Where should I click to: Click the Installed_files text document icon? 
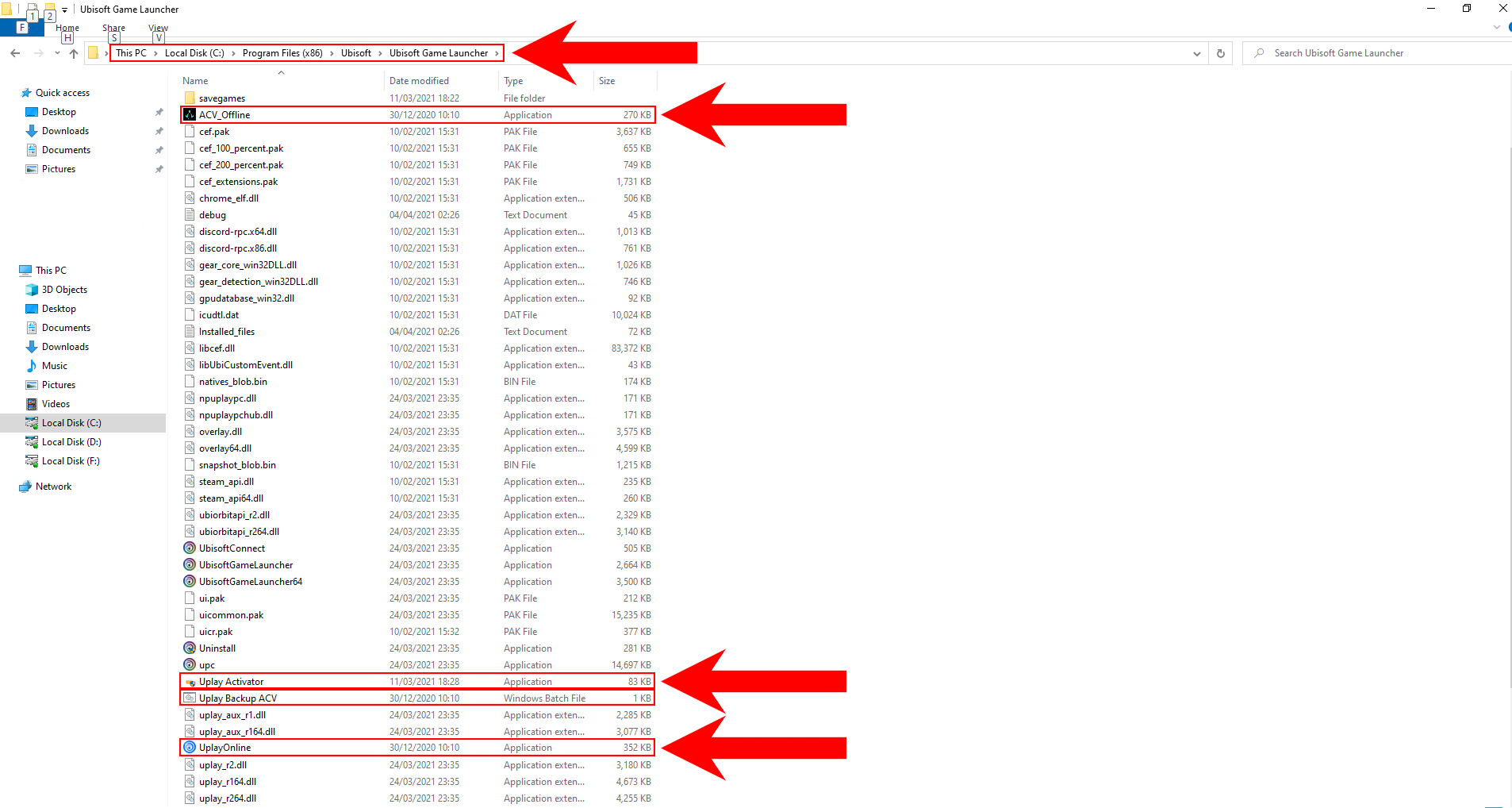point(190,332)
